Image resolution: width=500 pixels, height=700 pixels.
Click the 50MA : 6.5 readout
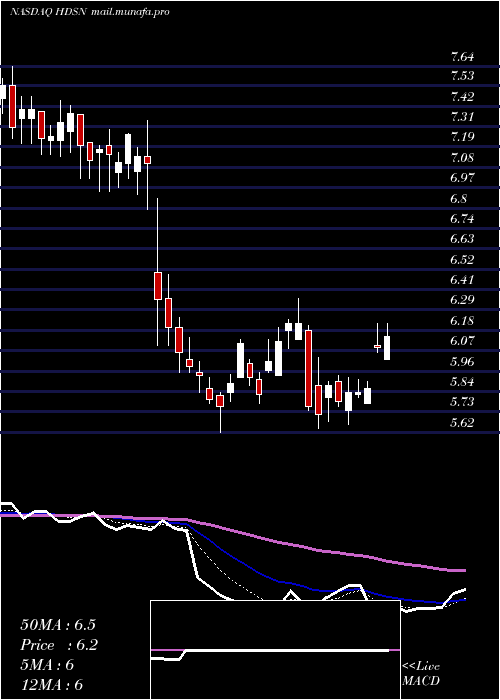(58, 625)
